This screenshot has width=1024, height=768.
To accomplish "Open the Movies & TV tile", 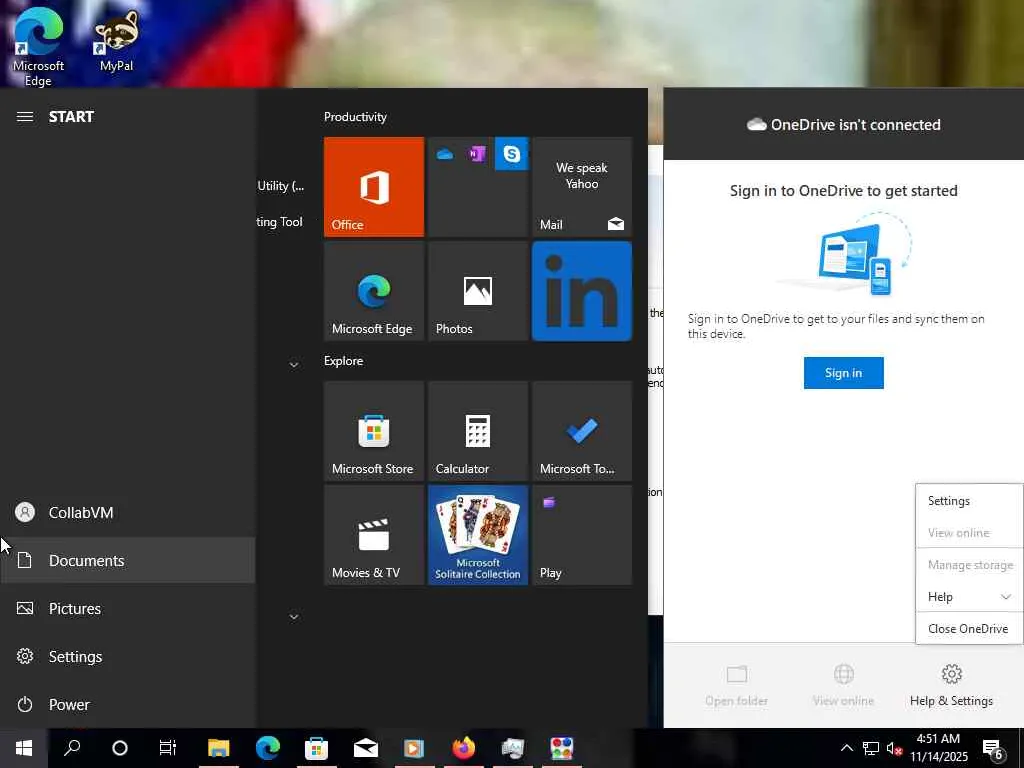I will click(374, 535).
